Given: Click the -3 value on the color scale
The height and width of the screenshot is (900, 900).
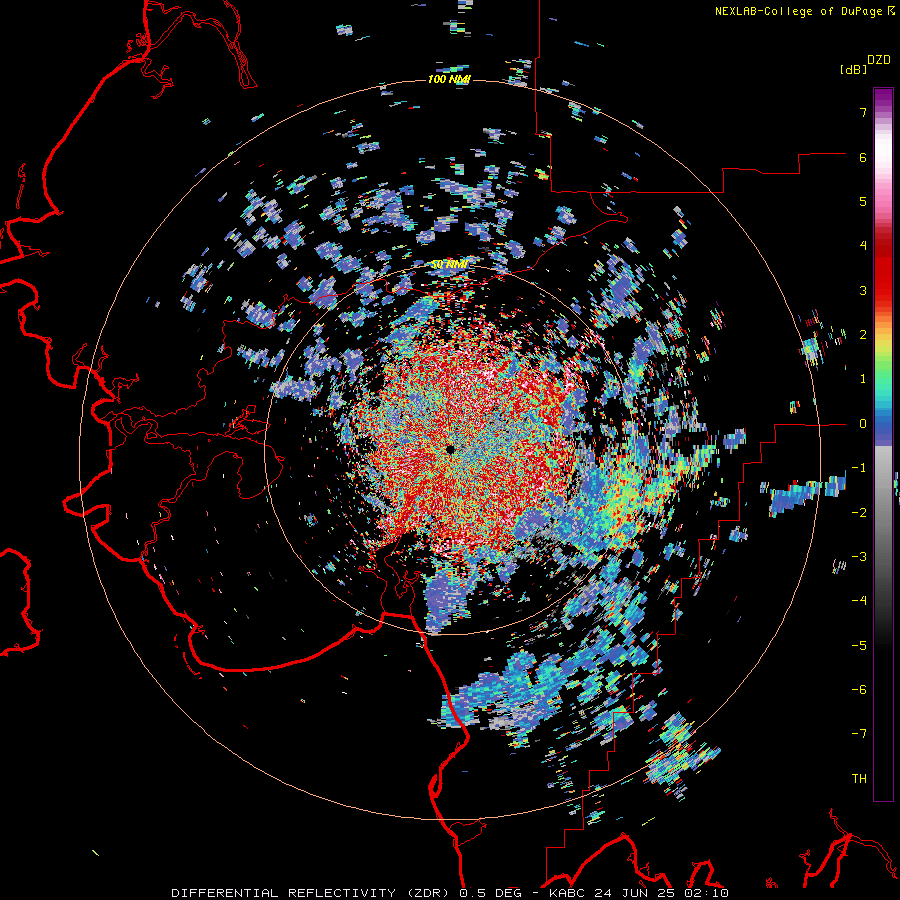Looking at the screenshot, I should coord(859,557).
